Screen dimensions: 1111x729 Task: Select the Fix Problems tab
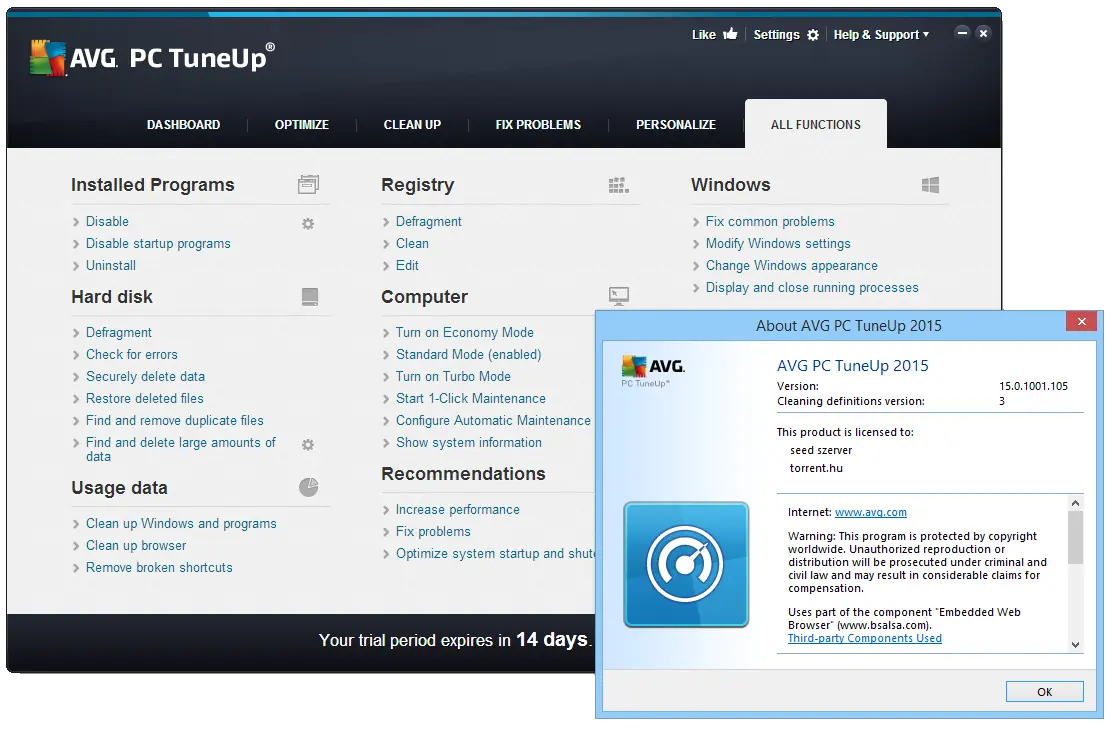pos(538,125)
